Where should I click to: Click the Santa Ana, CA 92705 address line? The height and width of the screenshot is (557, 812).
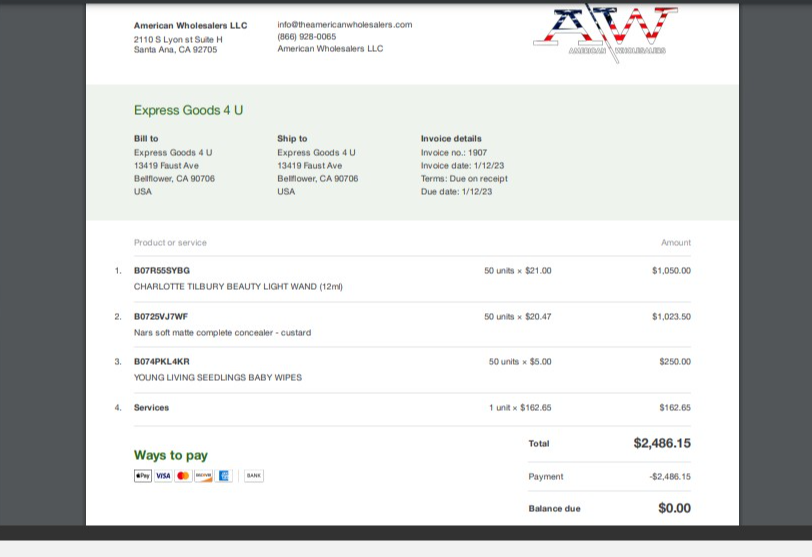coord(176,50)
